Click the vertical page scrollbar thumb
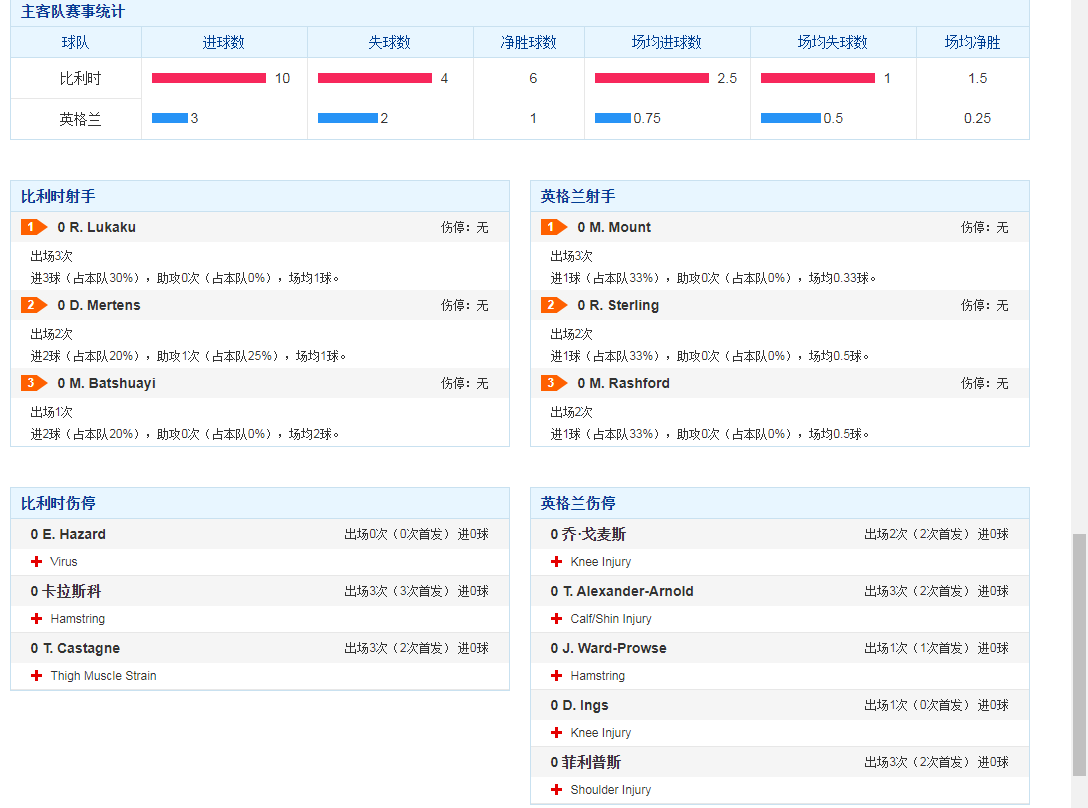 pyautogui.click(x=1079, y=655)
